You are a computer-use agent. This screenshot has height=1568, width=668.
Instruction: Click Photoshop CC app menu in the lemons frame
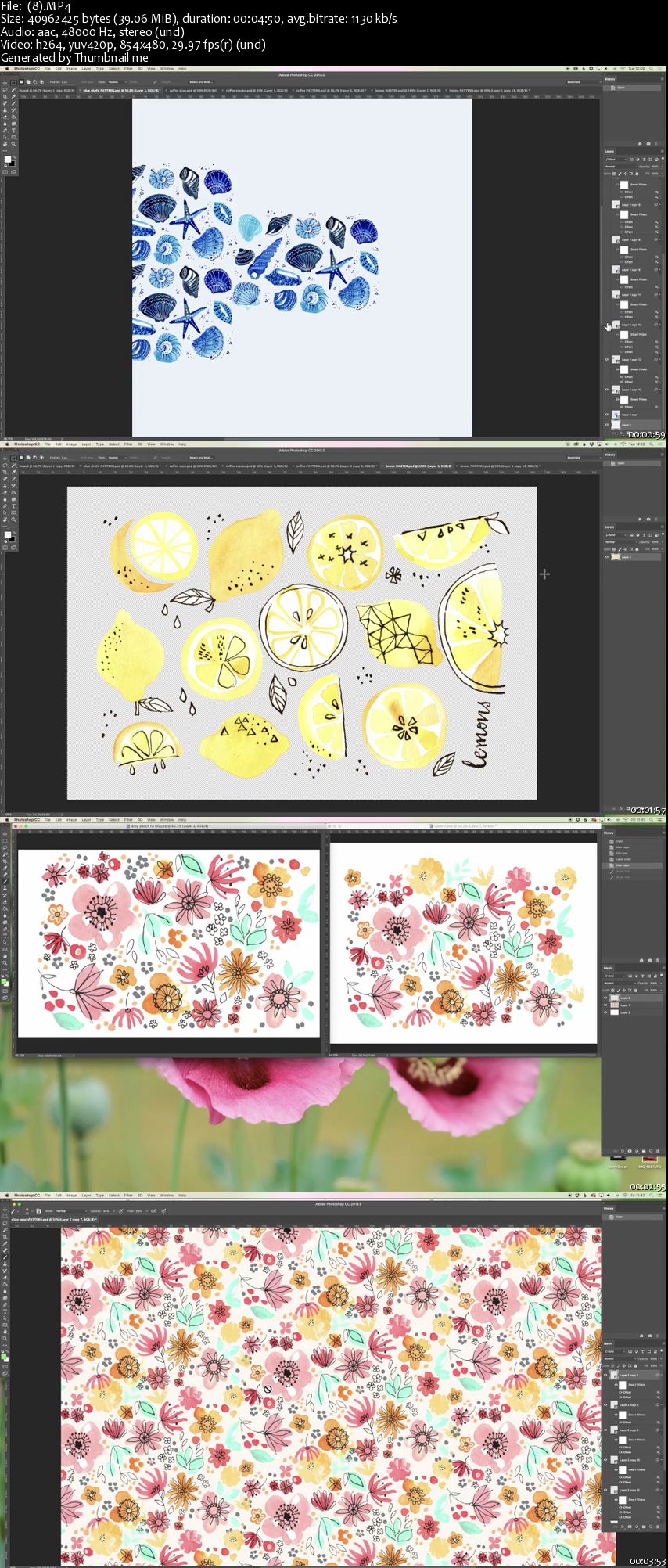[27, 444]
